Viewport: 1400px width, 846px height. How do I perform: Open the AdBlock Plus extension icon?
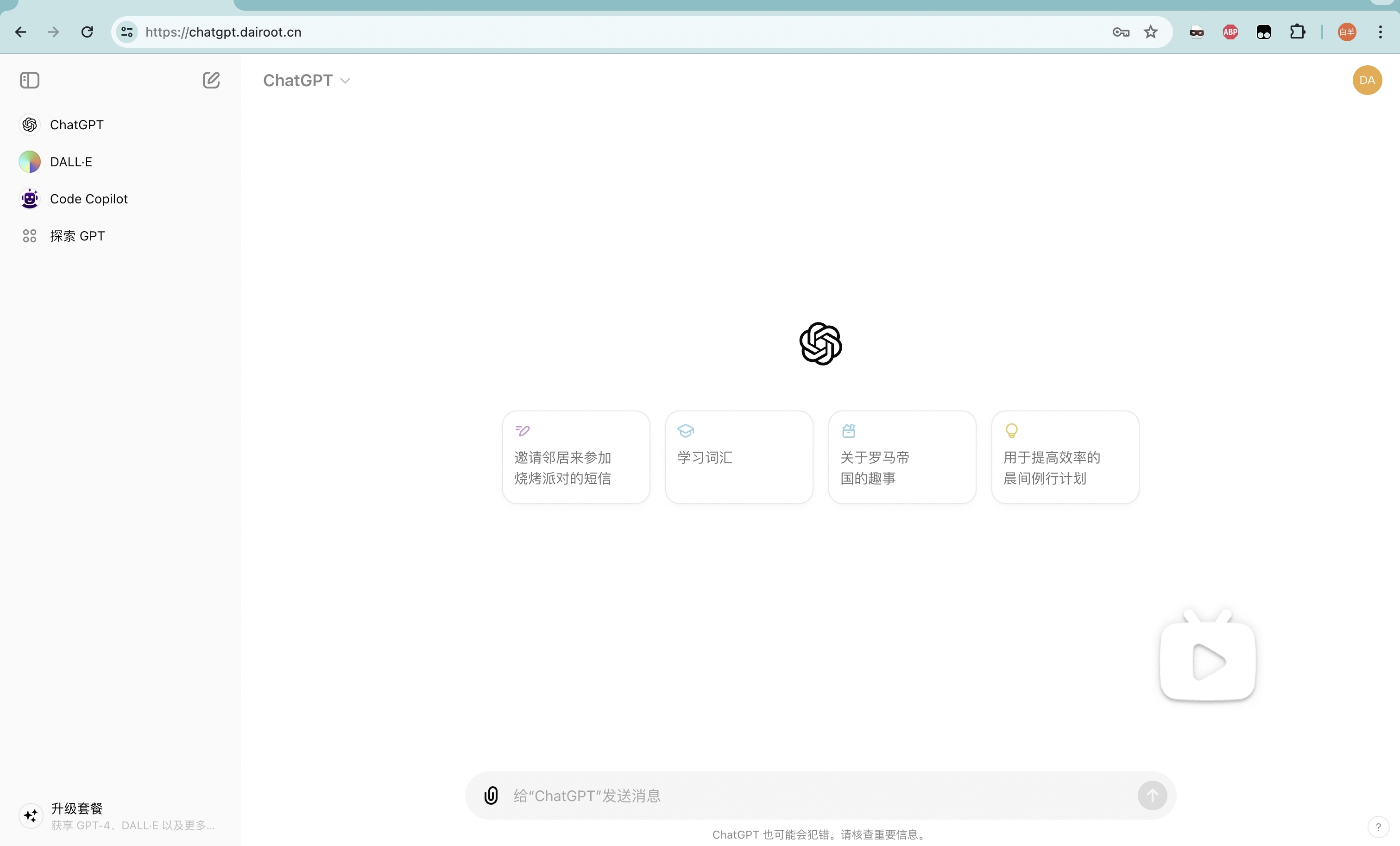click(1230, 32)
